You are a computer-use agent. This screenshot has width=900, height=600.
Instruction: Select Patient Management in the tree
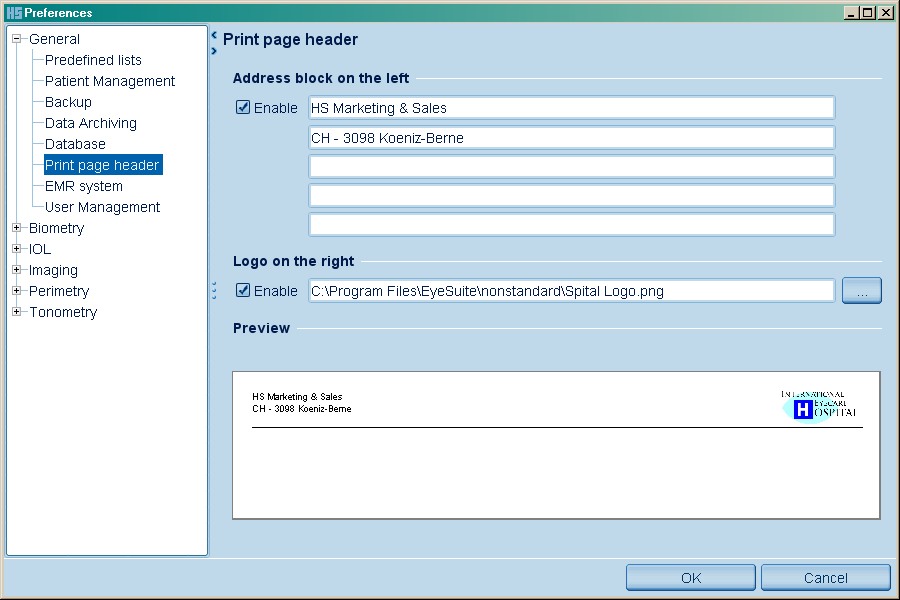click(x=110, y=81)
